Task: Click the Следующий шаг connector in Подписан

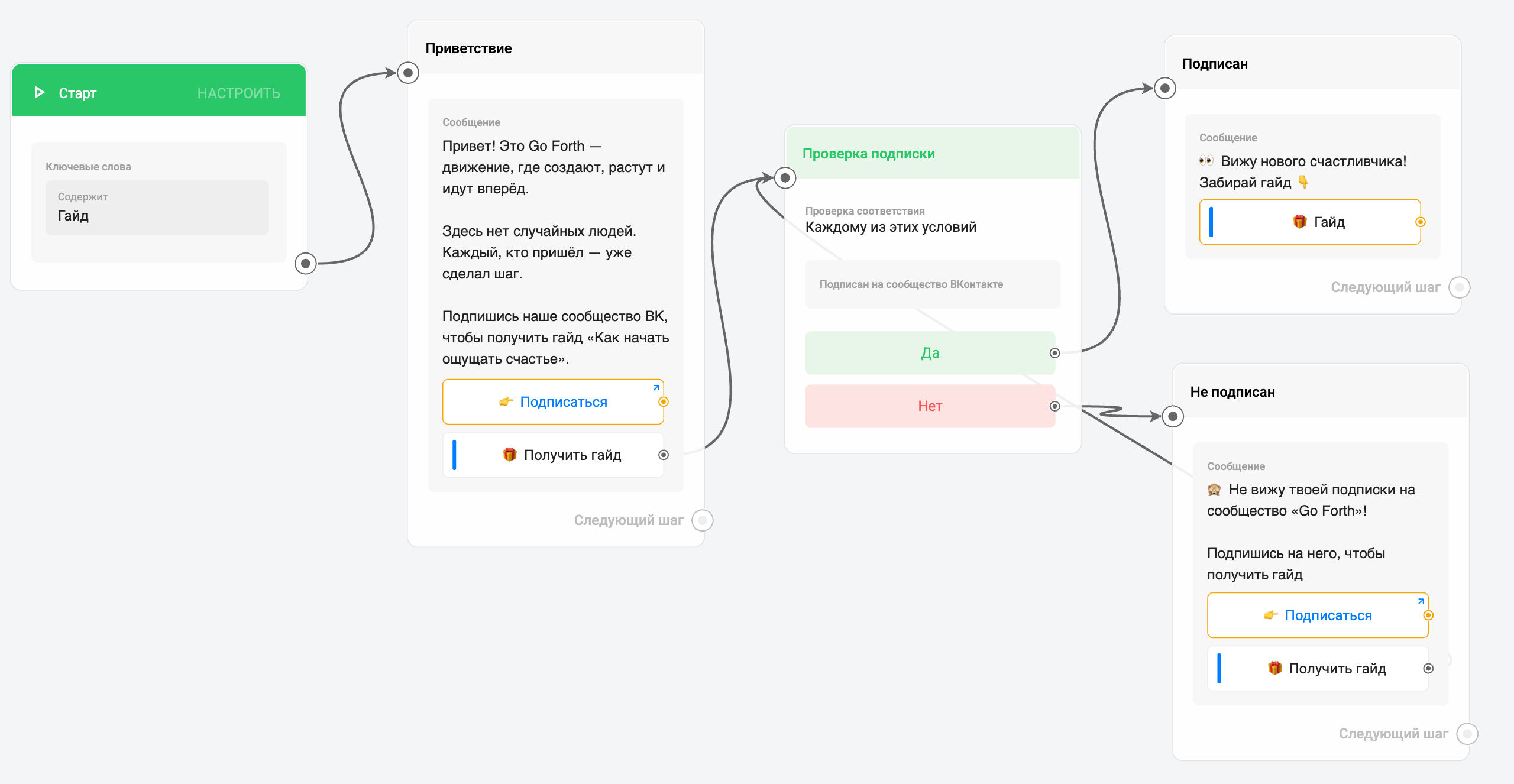Action: [x=1459, y=287]
